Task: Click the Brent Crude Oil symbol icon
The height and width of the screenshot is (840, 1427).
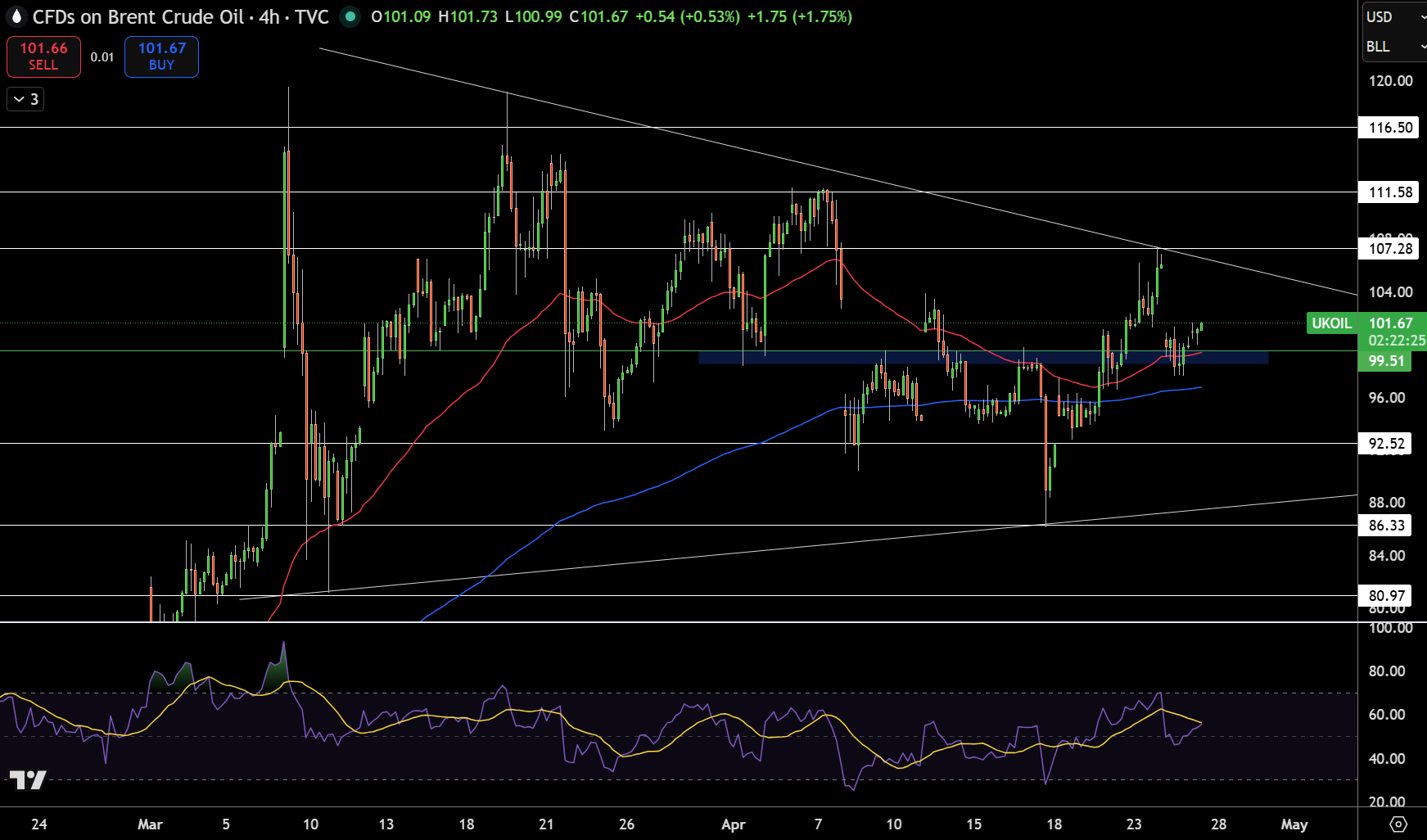Action: pos(16,16)
